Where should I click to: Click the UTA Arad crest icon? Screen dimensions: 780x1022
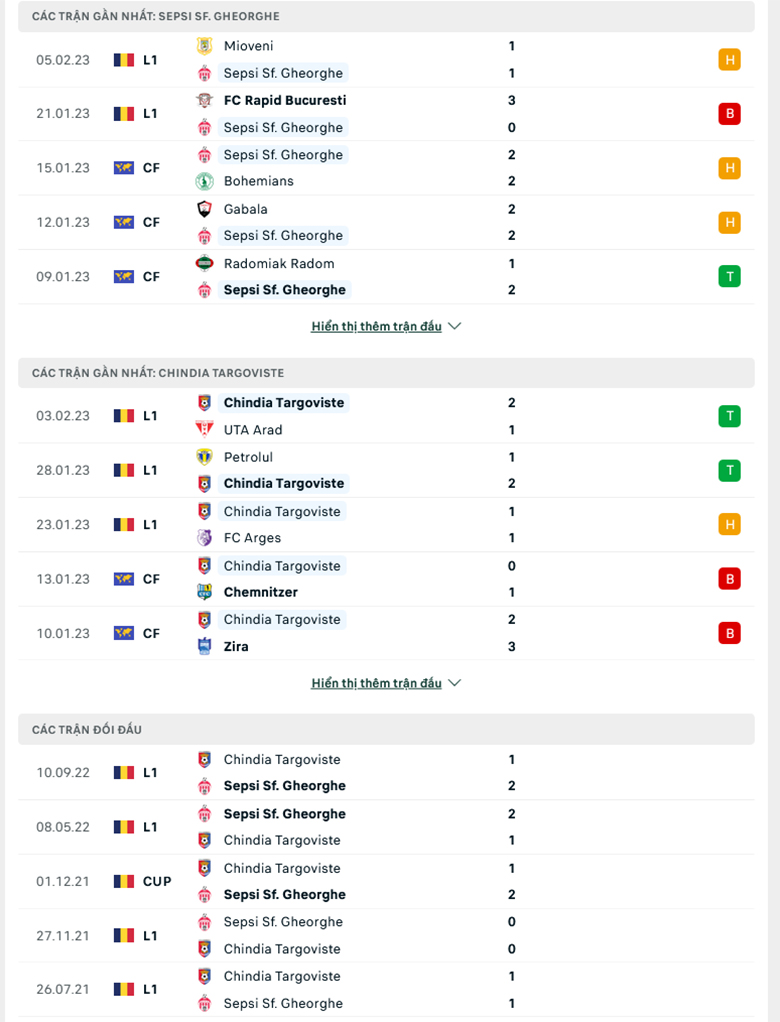point(204,430)
